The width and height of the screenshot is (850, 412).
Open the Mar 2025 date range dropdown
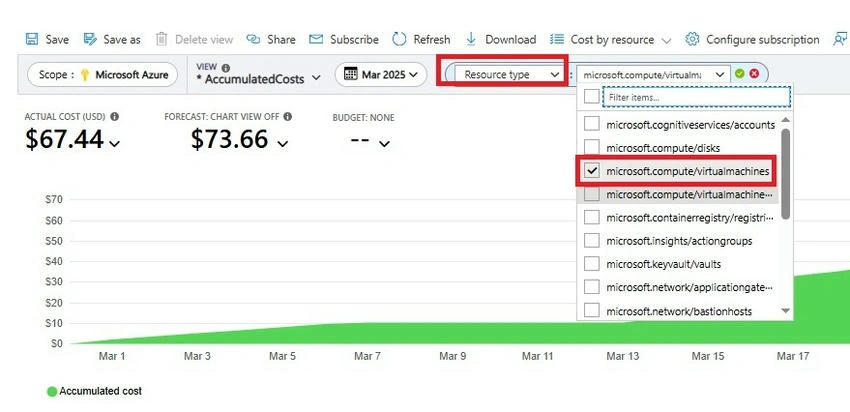382,74
